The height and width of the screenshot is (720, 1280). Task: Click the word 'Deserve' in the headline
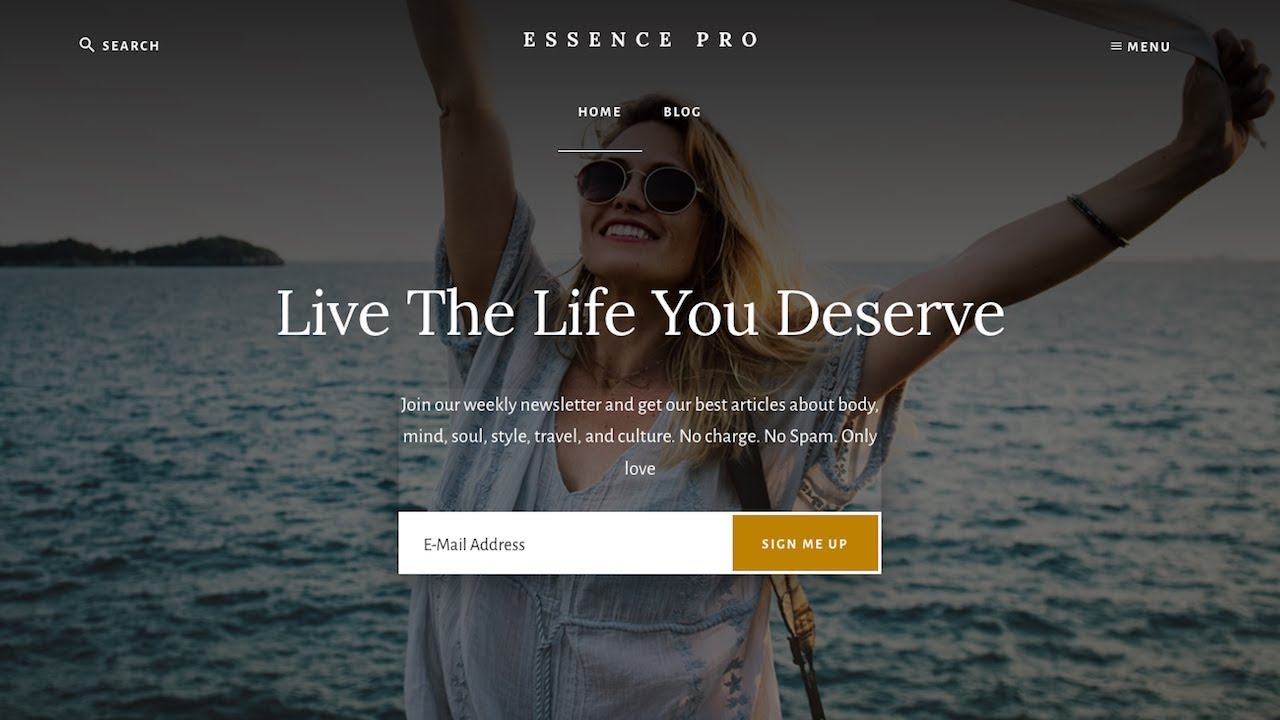click(890, 313)
